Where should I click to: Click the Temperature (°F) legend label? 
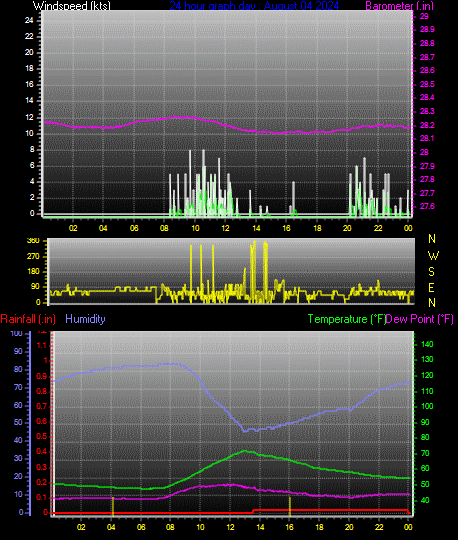tap(346, 319)
